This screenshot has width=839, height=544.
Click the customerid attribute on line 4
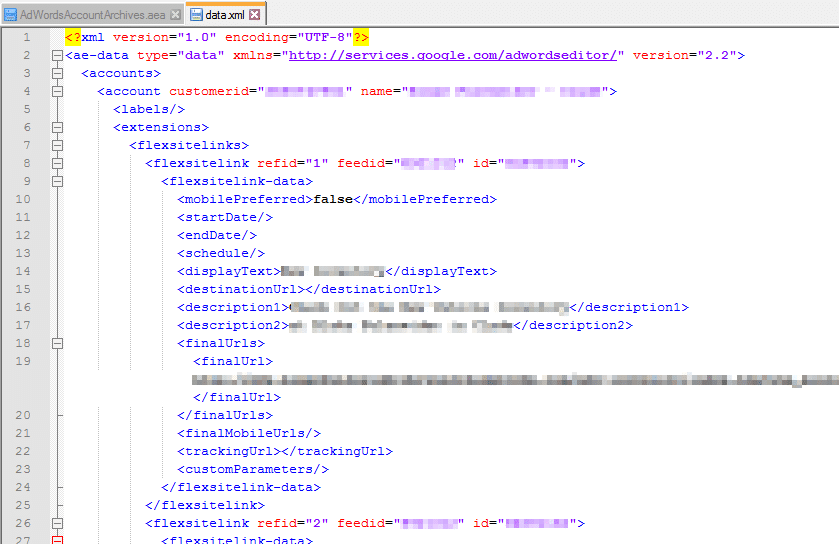click(261, 91)
